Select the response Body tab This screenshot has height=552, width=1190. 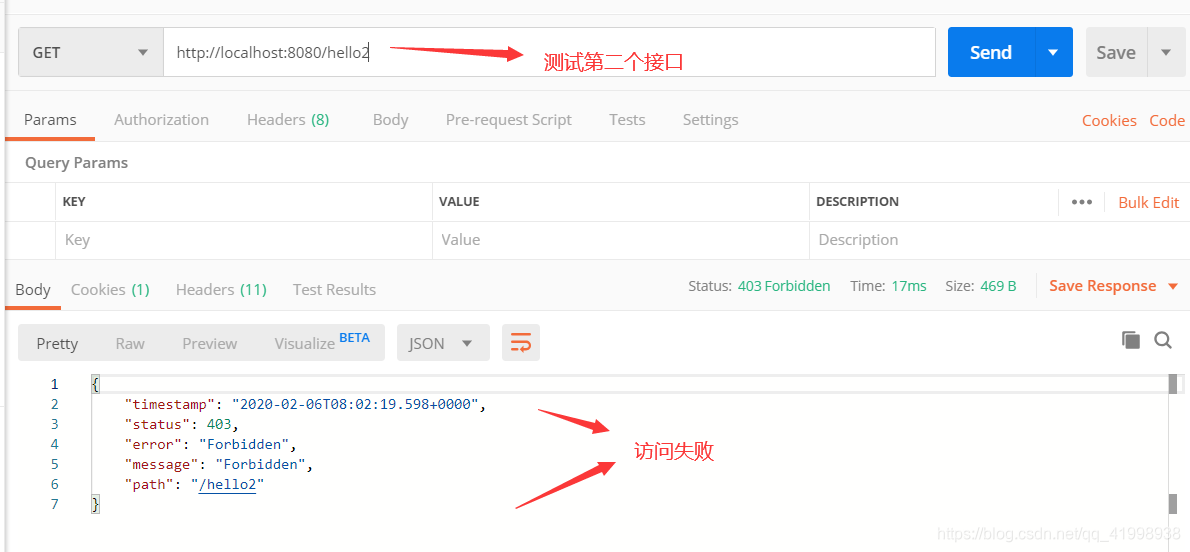pyautogui.click(x=33, y=289)
